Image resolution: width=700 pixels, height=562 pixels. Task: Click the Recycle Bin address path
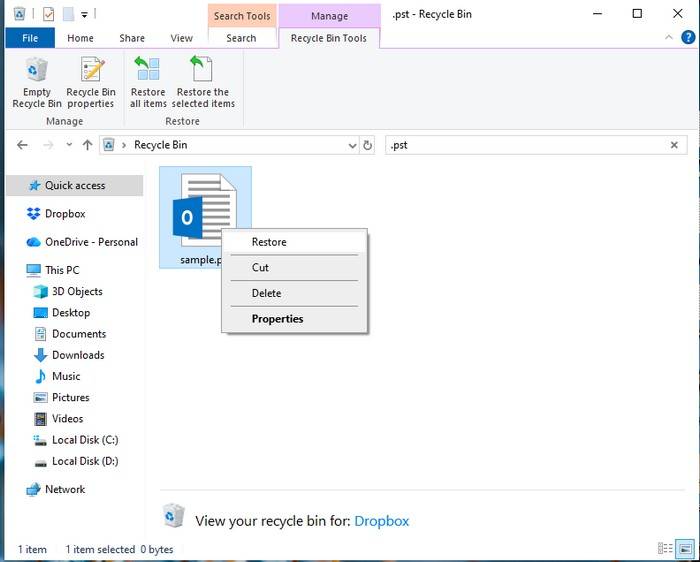coord(161,145)
